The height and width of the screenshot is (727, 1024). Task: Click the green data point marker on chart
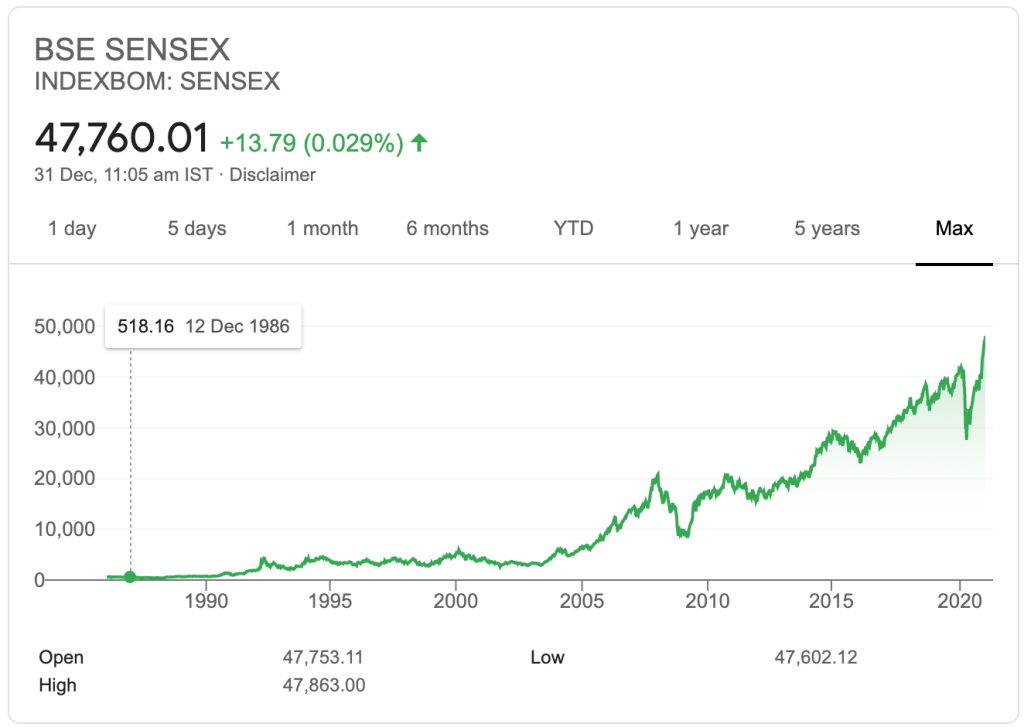[130, 577]
